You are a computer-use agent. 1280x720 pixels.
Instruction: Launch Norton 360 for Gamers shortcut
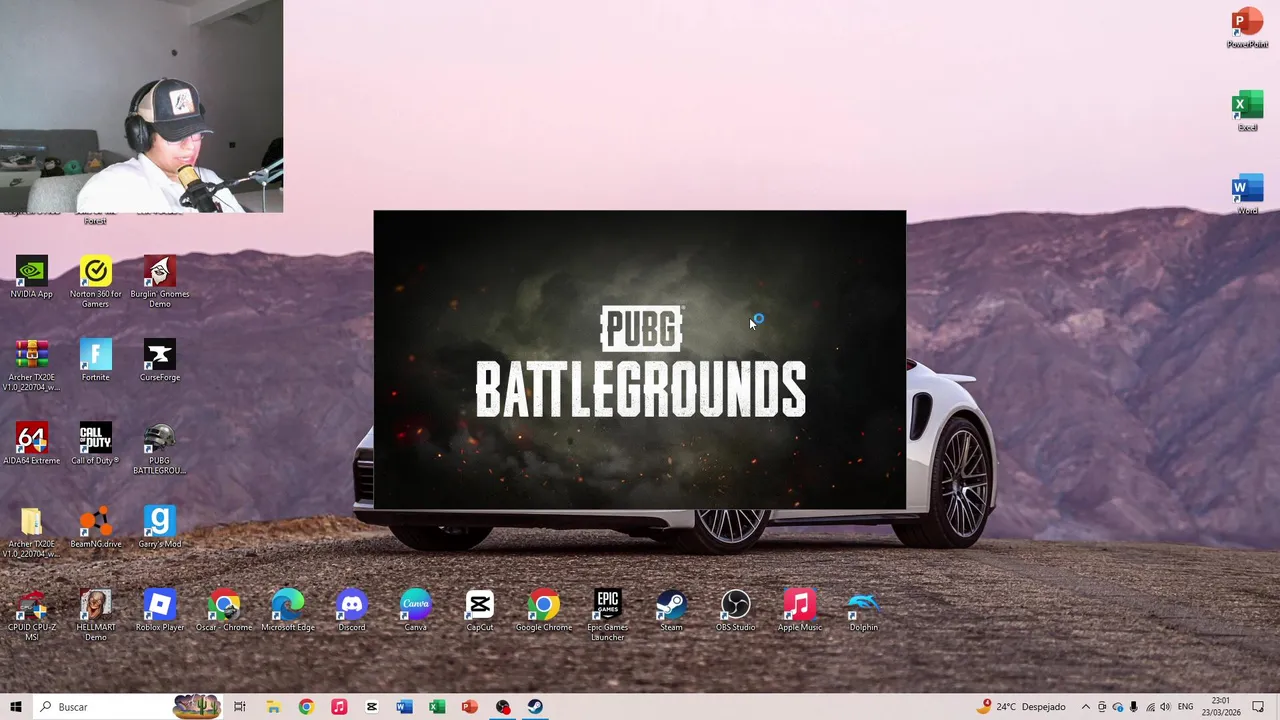[95, 282]
